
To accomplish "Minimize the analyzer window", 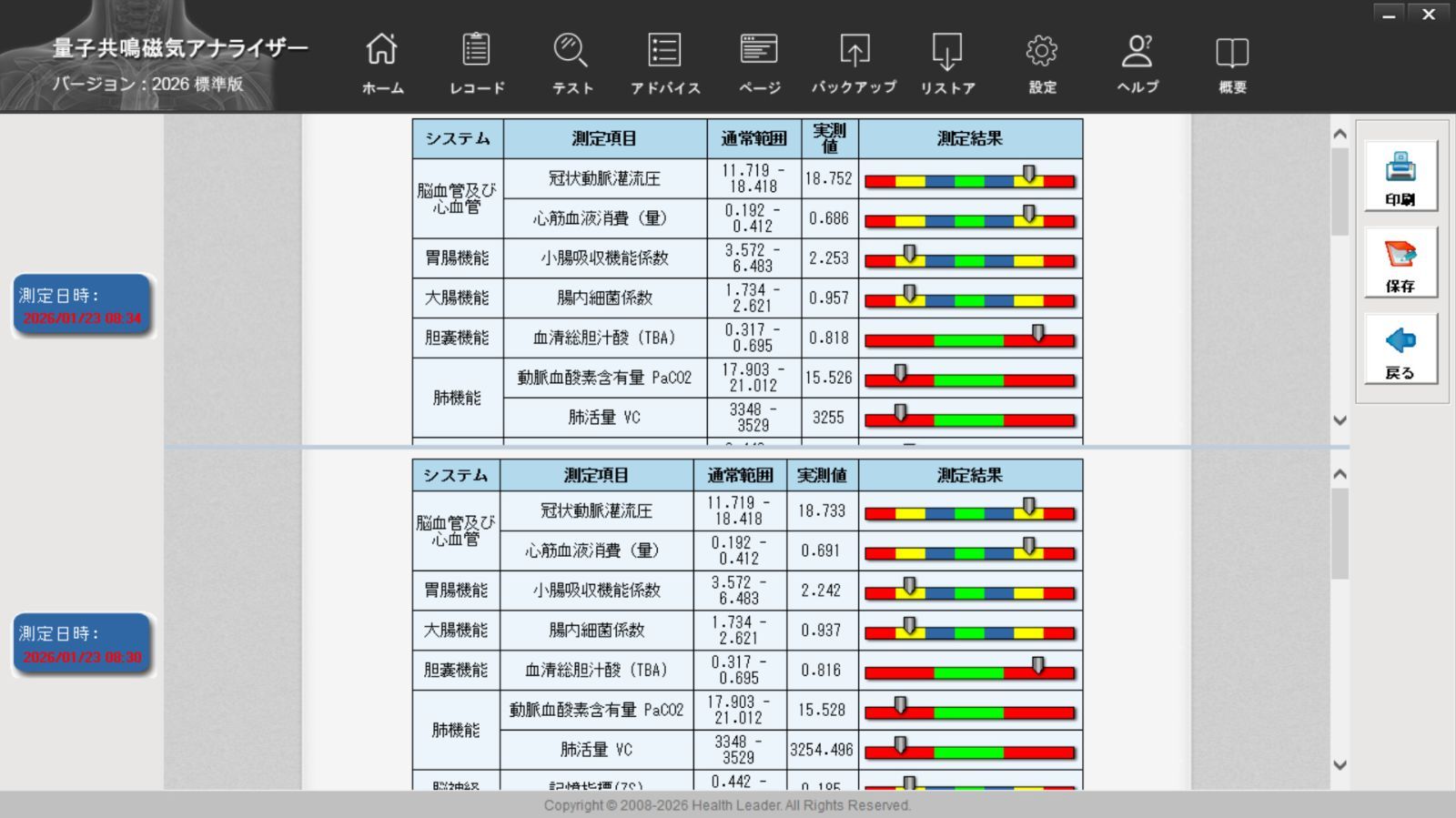I will click(1389, 14).
